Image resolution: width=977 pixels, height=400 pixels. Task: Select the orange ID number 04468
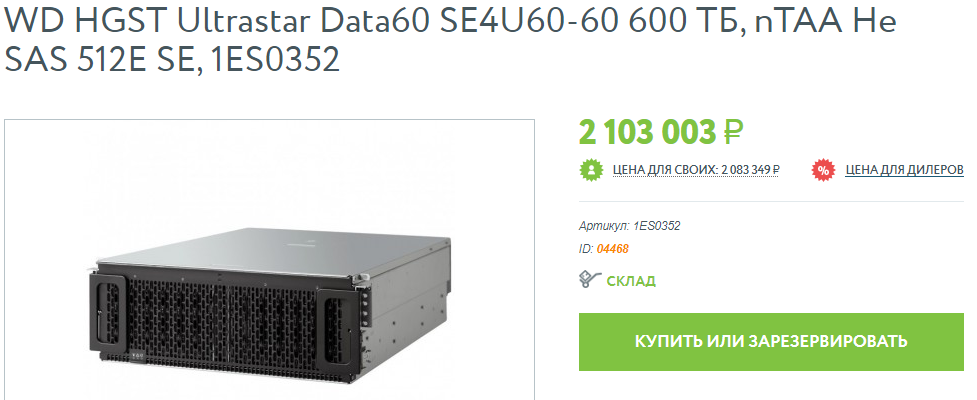[x=612, y=249]
